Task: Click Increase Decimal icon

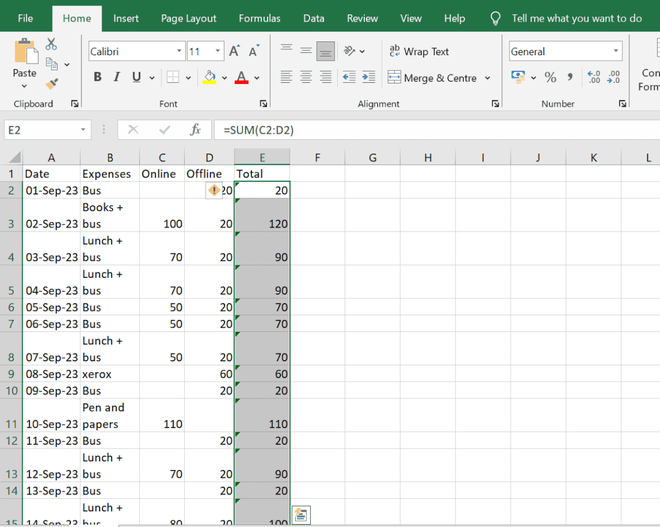Action: (594, 77)
